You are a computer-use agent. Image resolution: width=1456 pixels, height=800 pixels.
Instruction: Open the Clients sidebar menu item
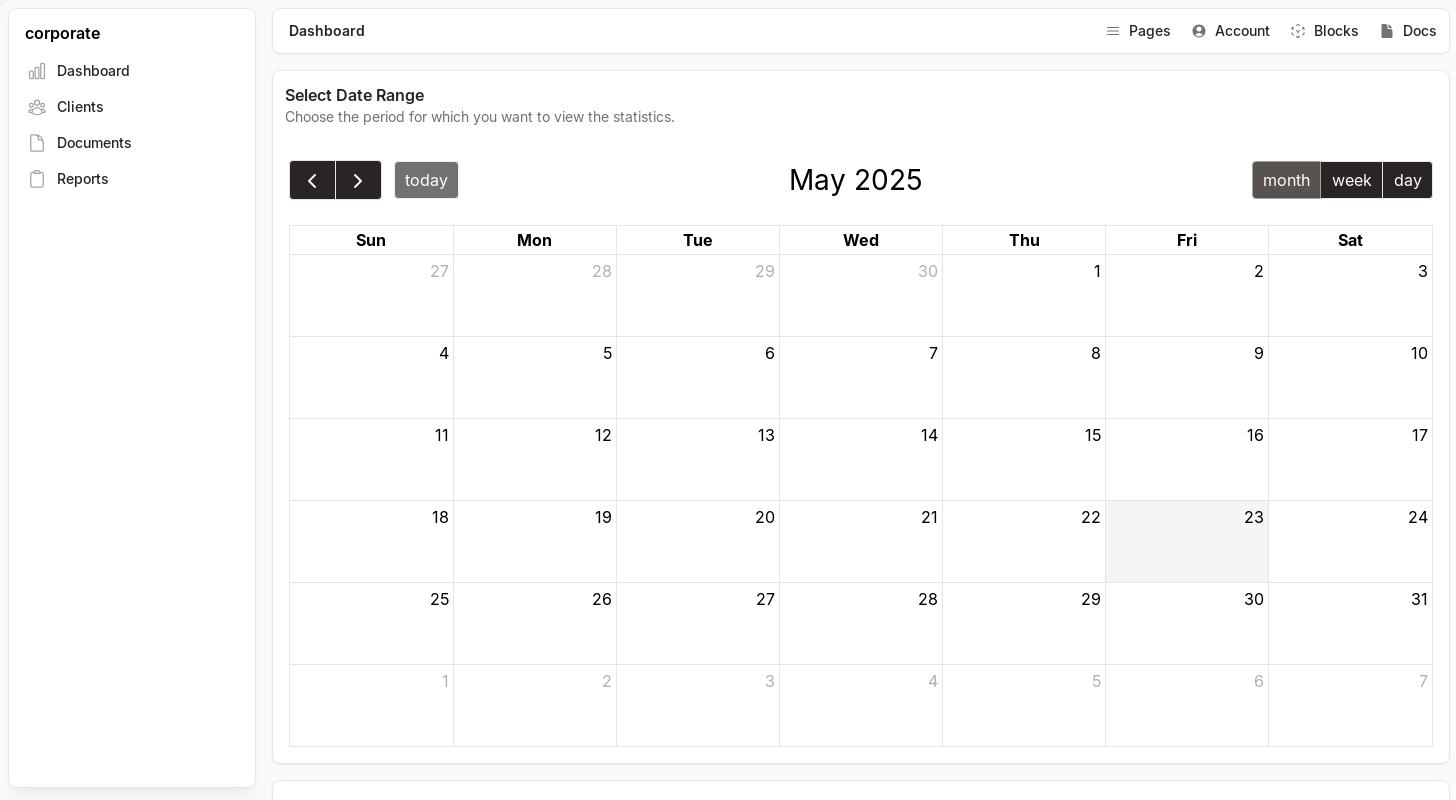[80, 107]
